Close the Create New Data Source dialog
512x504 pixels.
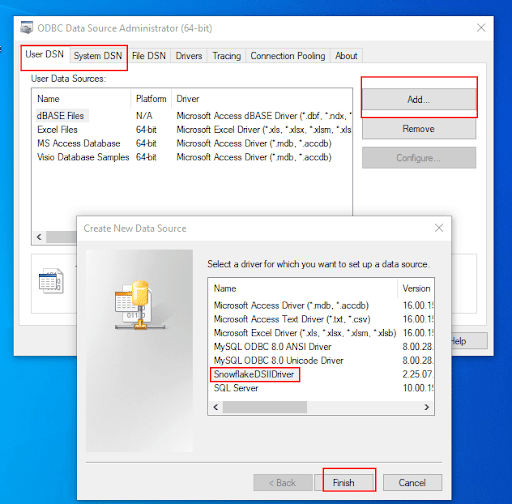(439, 228)
